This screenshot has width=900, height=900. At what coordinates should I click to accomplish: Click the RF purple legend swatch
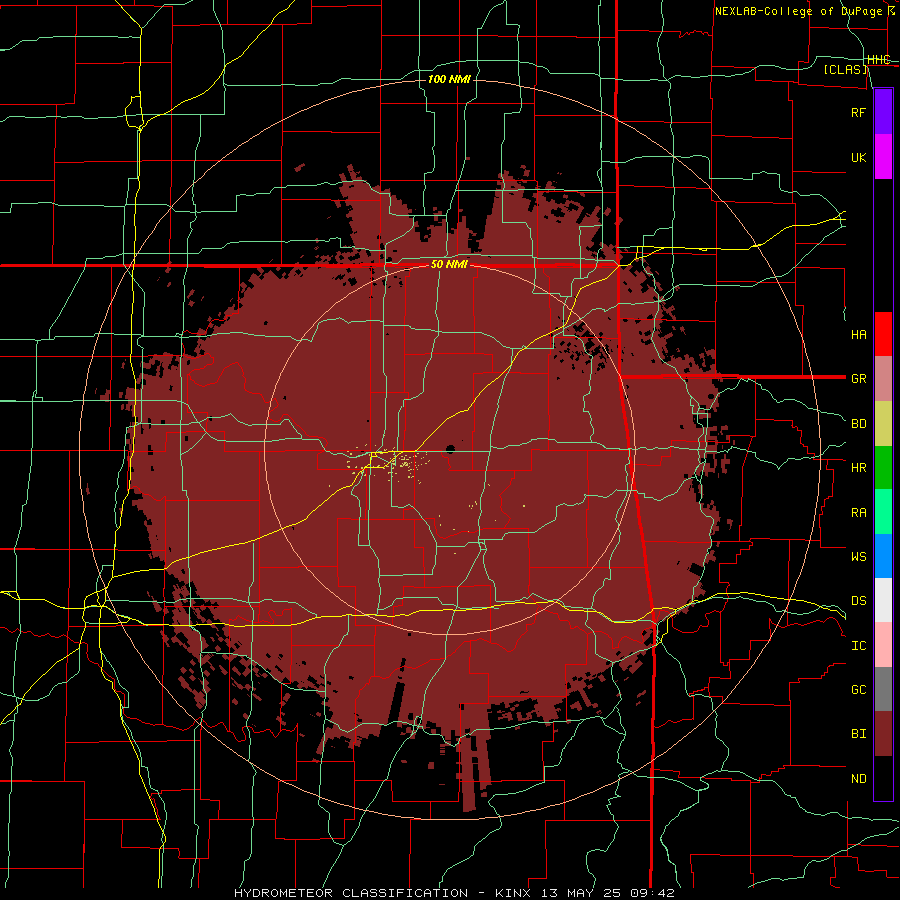[883, 112]
